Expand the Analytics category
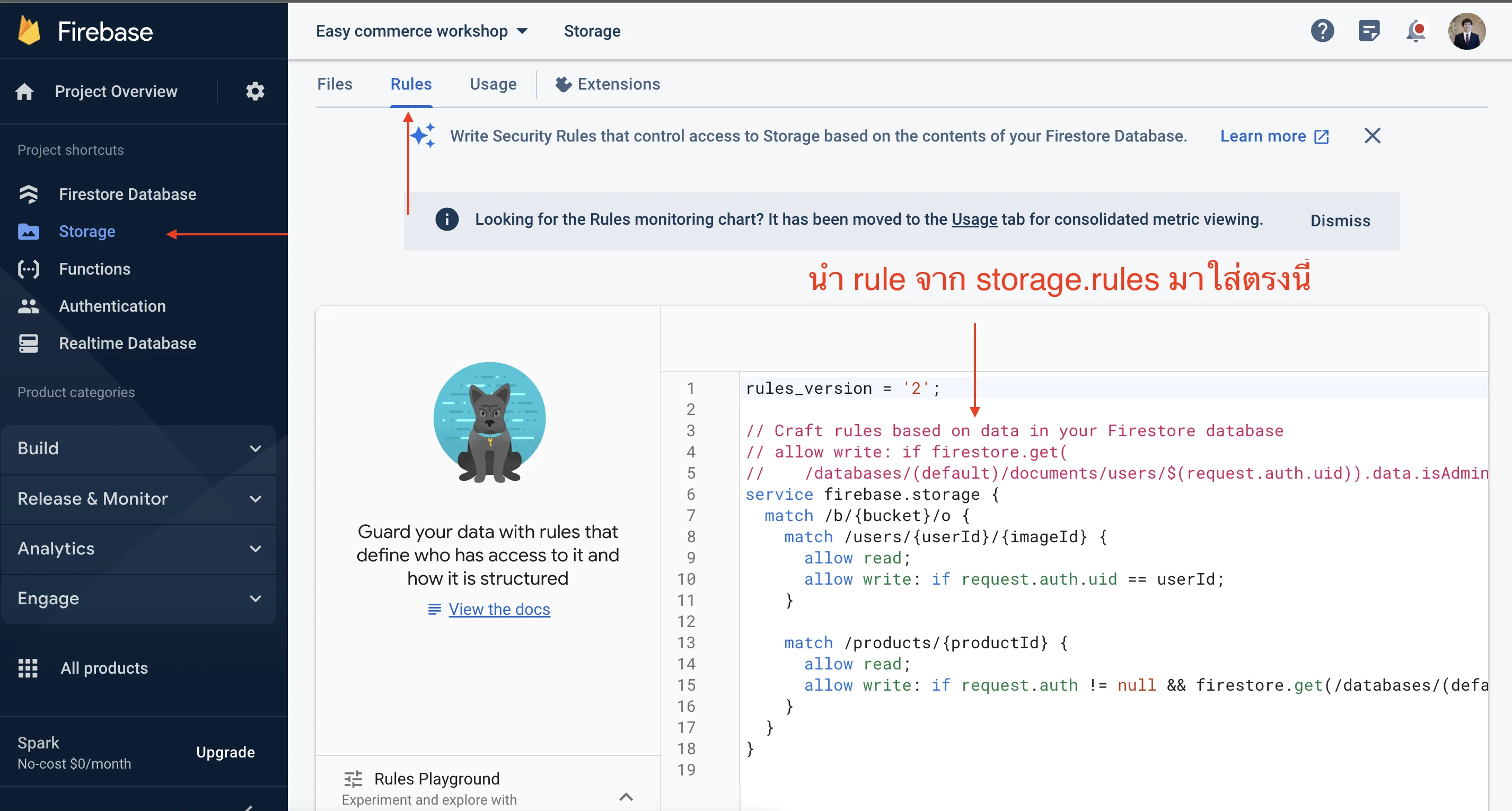 coord(138,549)
